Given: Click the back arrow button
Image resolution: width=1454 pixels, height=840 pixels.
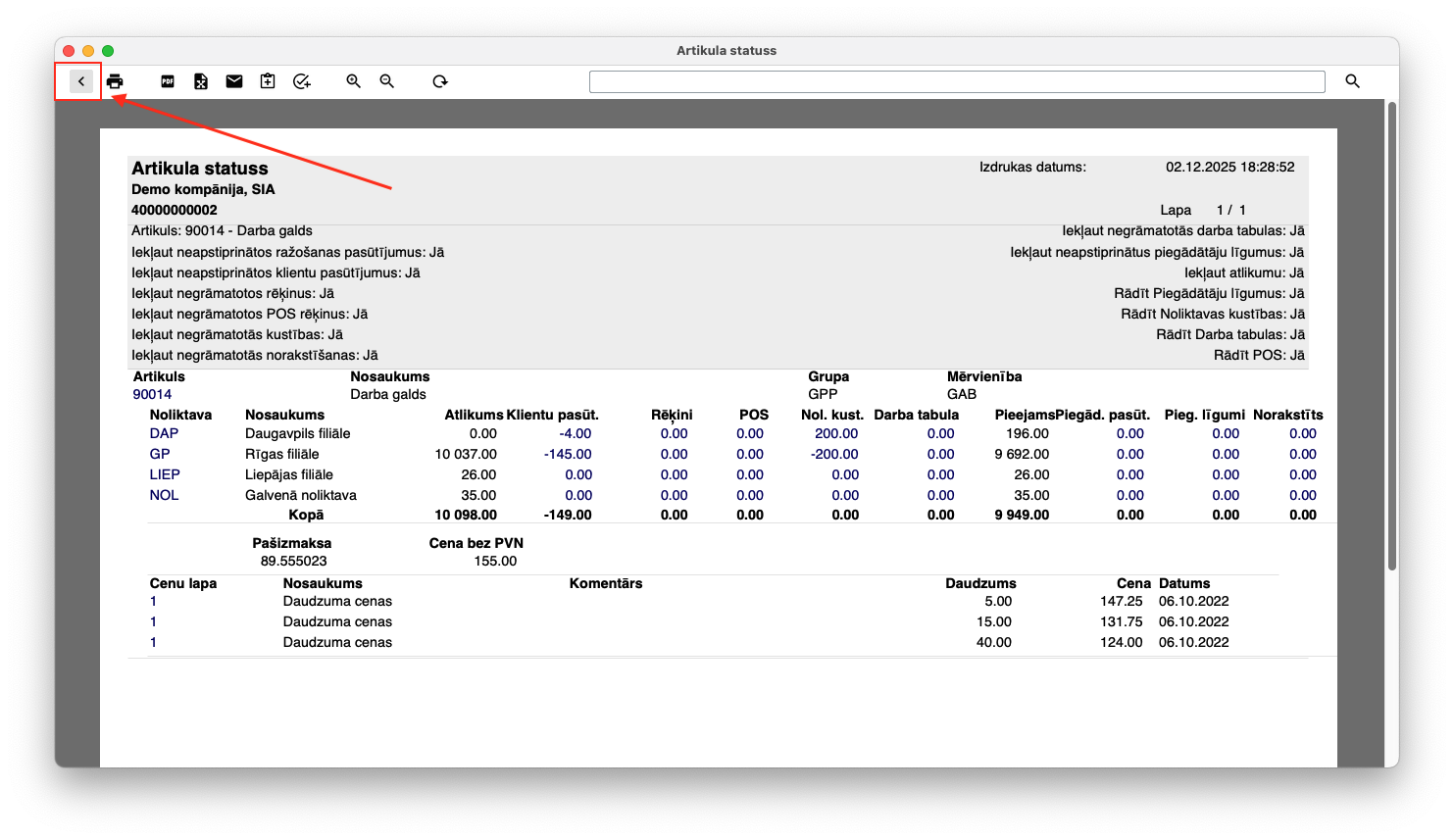Looking at the screenshot, I should (x=81, y=81).
